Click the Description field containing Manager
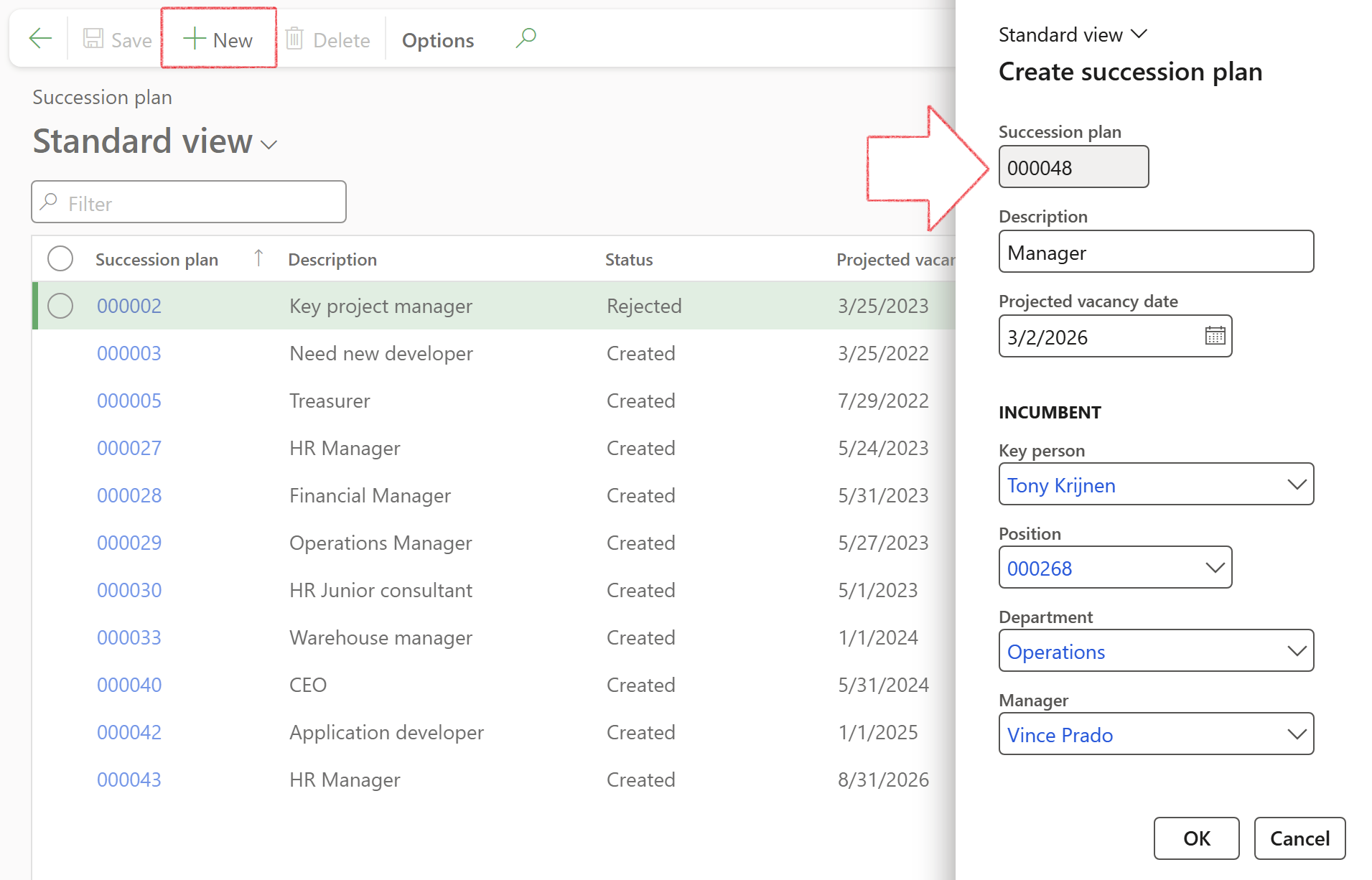 tap(1155, 252)
